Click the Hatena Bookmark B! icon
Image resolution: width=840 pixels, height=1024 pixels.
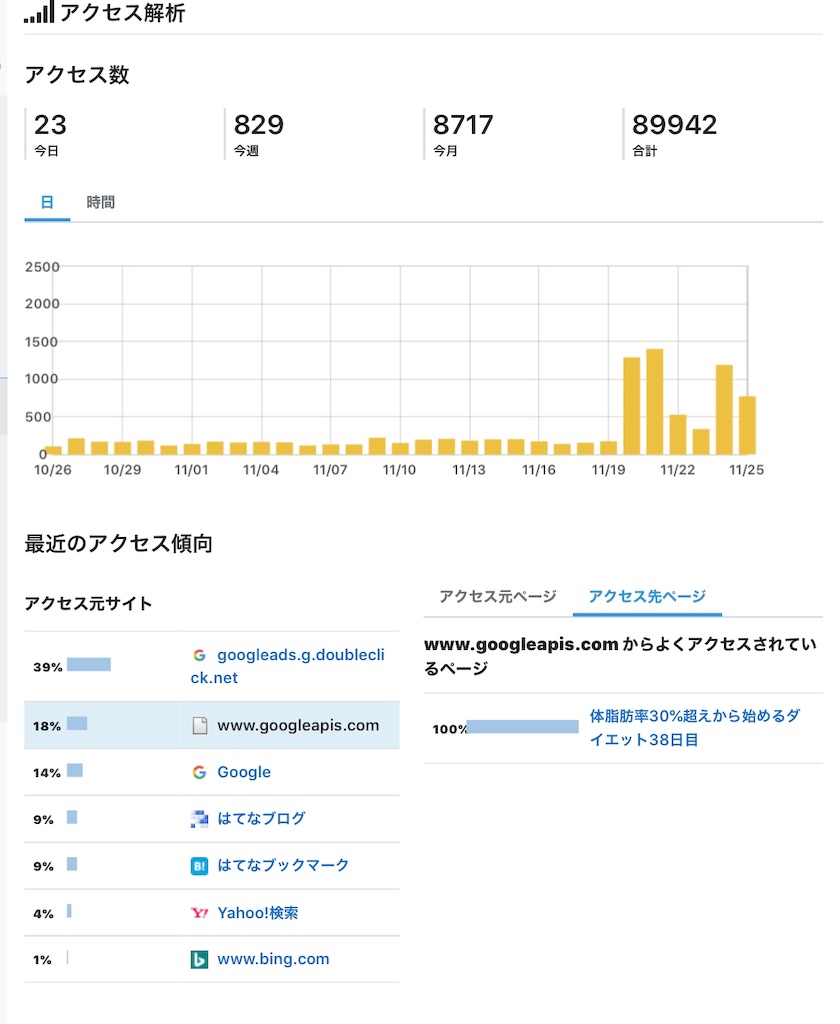(x=199, y=866)
